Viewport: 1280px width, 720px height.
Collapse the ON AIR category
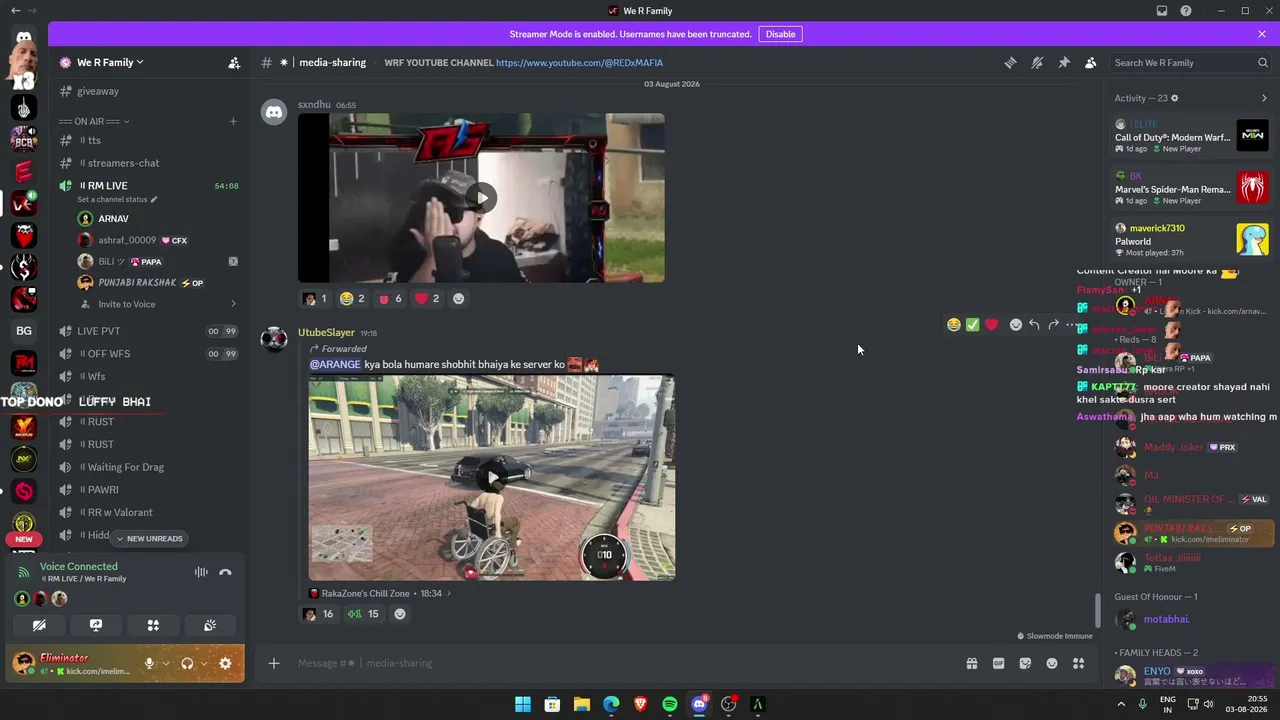pyautogui.click(x=94, y=121)
